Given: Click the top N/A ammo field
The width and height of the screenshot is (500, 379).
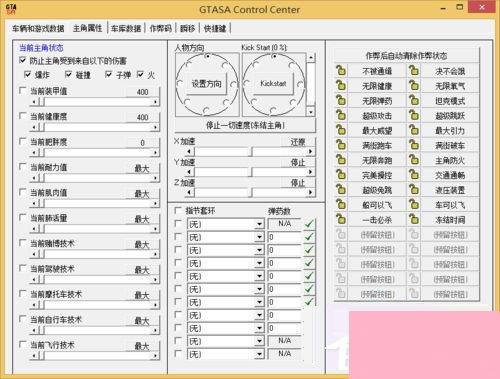Looking at the screenshot, I should [x=284, y=224].
